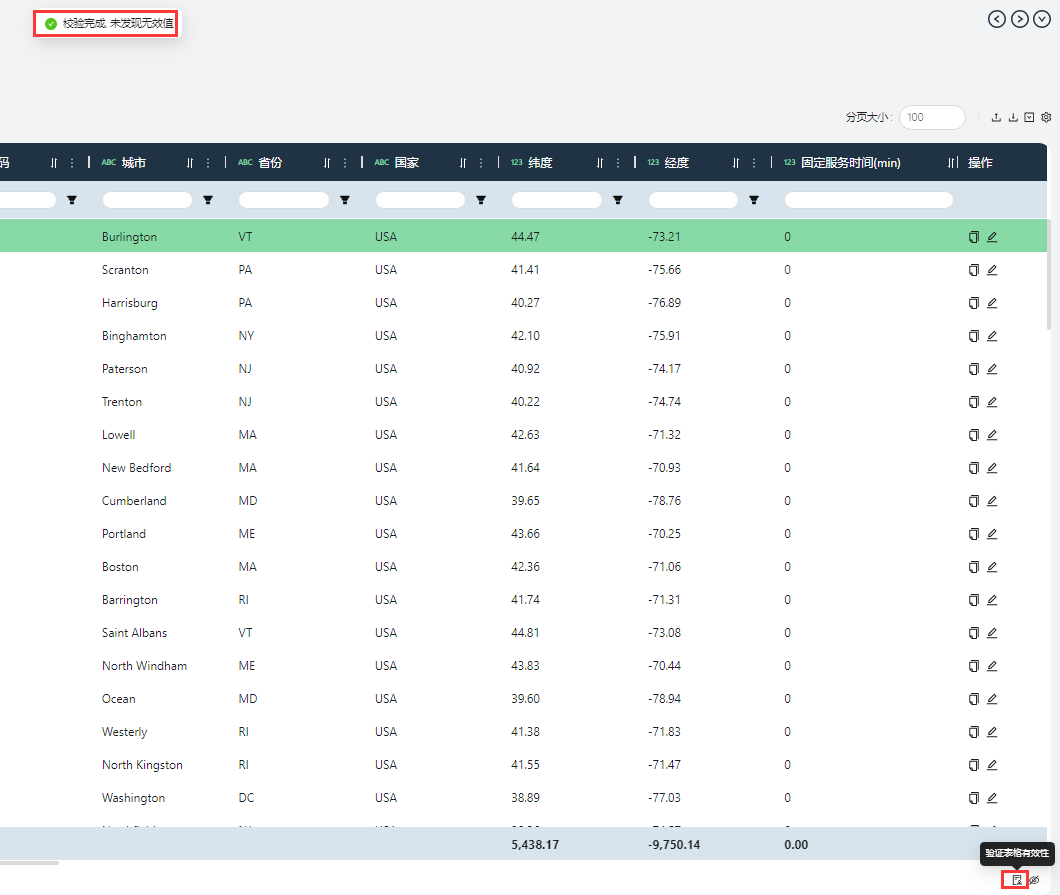Sort by the 国家 column sort icon
Image resolution: width=1060 pixels, height=895 pixels.
(463, 163)
